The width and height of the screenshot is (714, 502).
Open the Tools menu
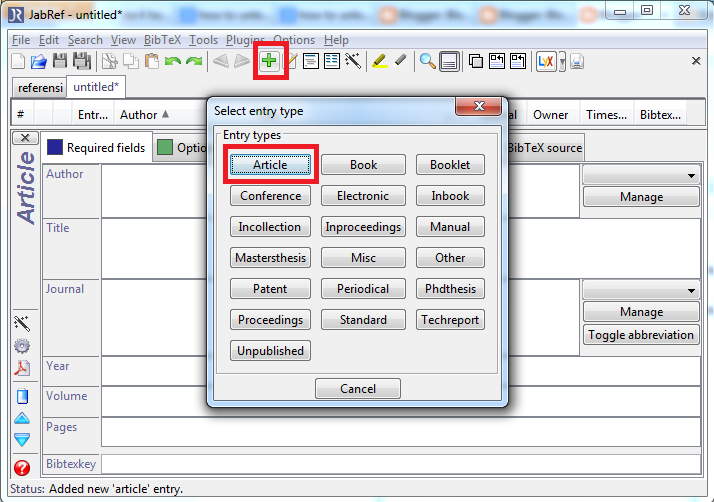click(204, 40)
